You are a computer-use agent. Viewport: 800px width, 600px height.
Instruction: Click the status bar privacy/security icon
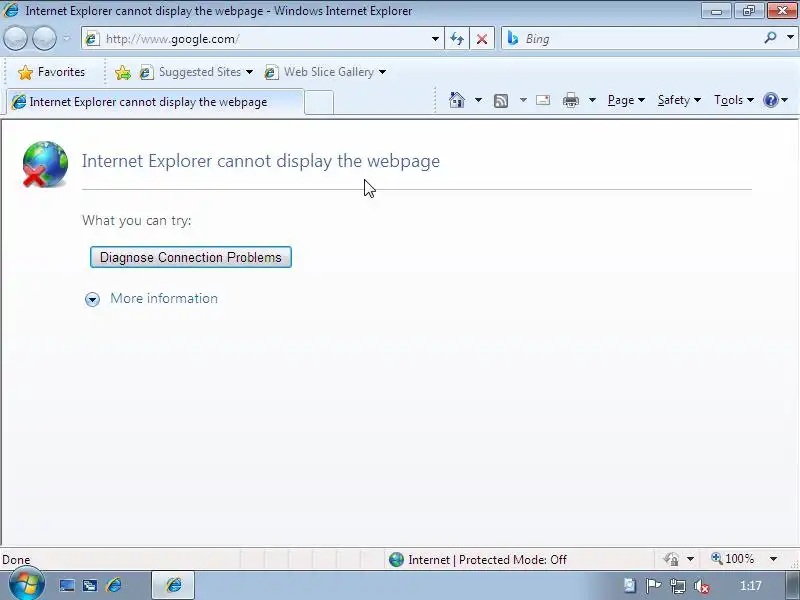coord(671,559)
